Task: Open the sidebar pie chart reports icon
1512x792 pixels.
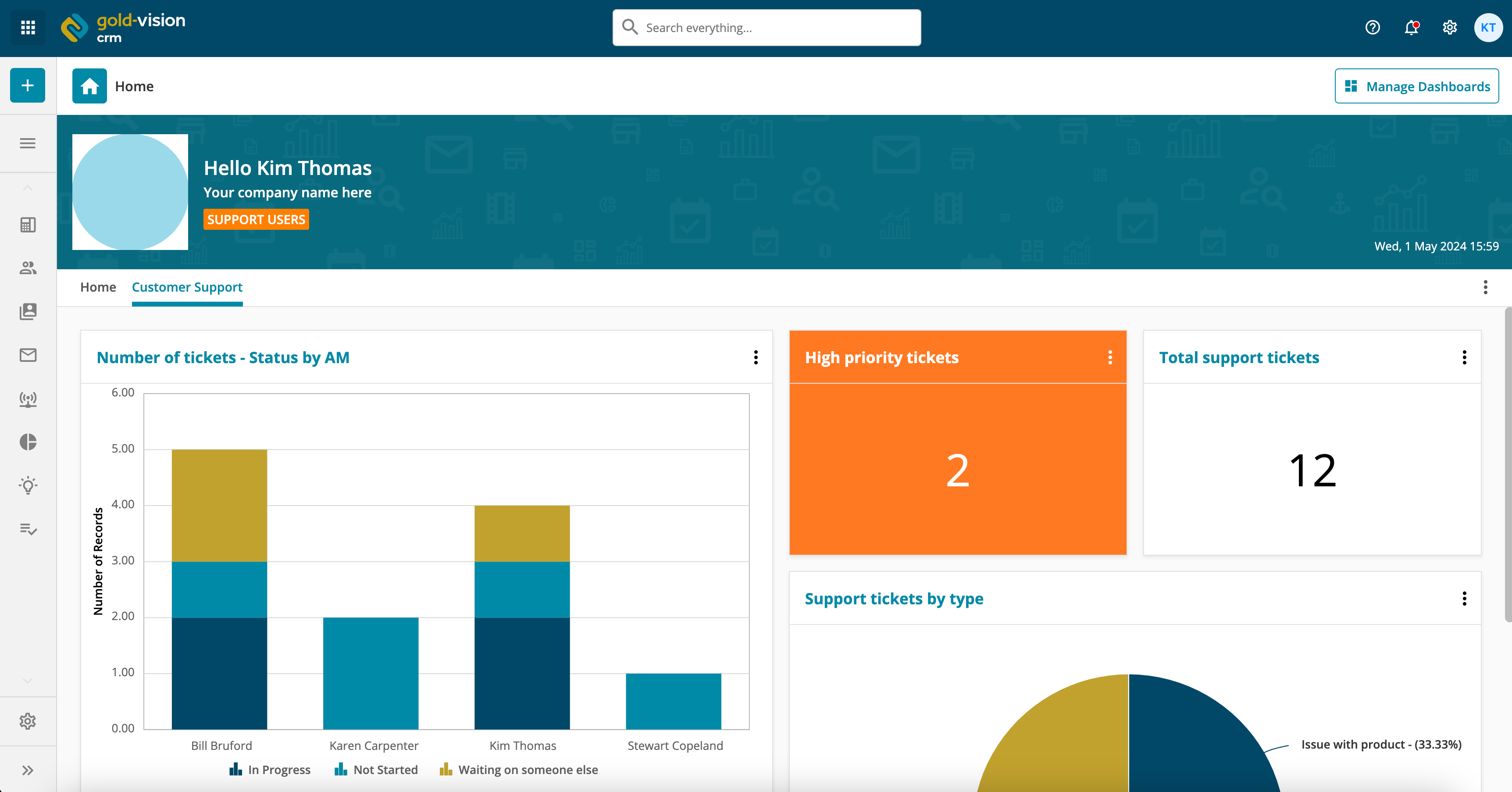Action: coord(28,442)
